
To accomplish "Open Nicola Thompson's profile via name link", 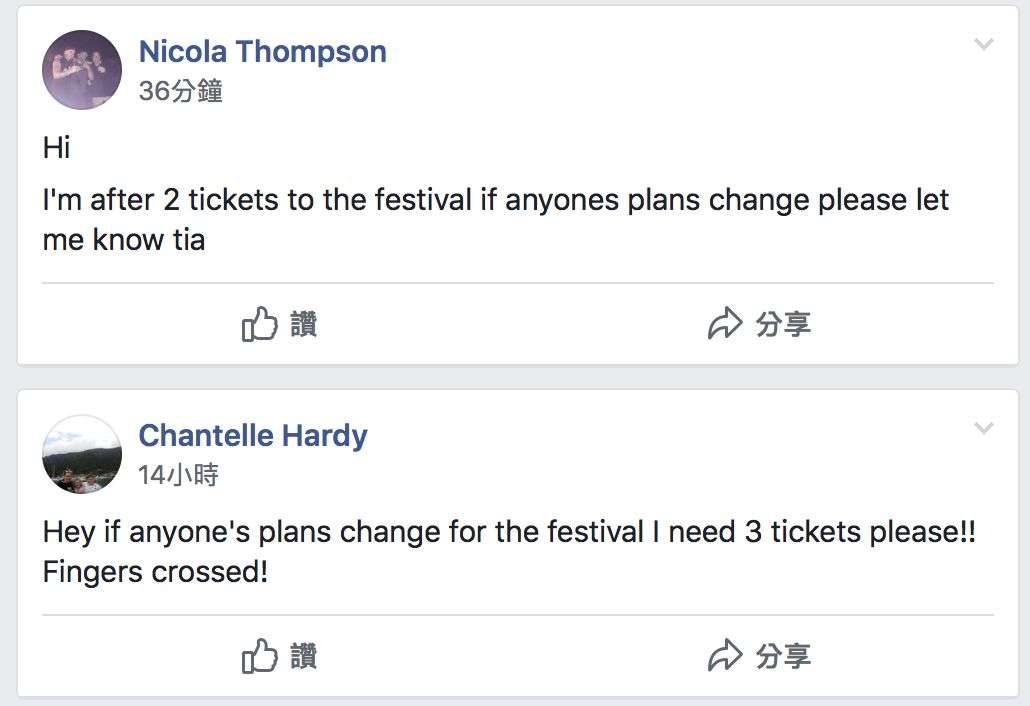I will 263,51.
